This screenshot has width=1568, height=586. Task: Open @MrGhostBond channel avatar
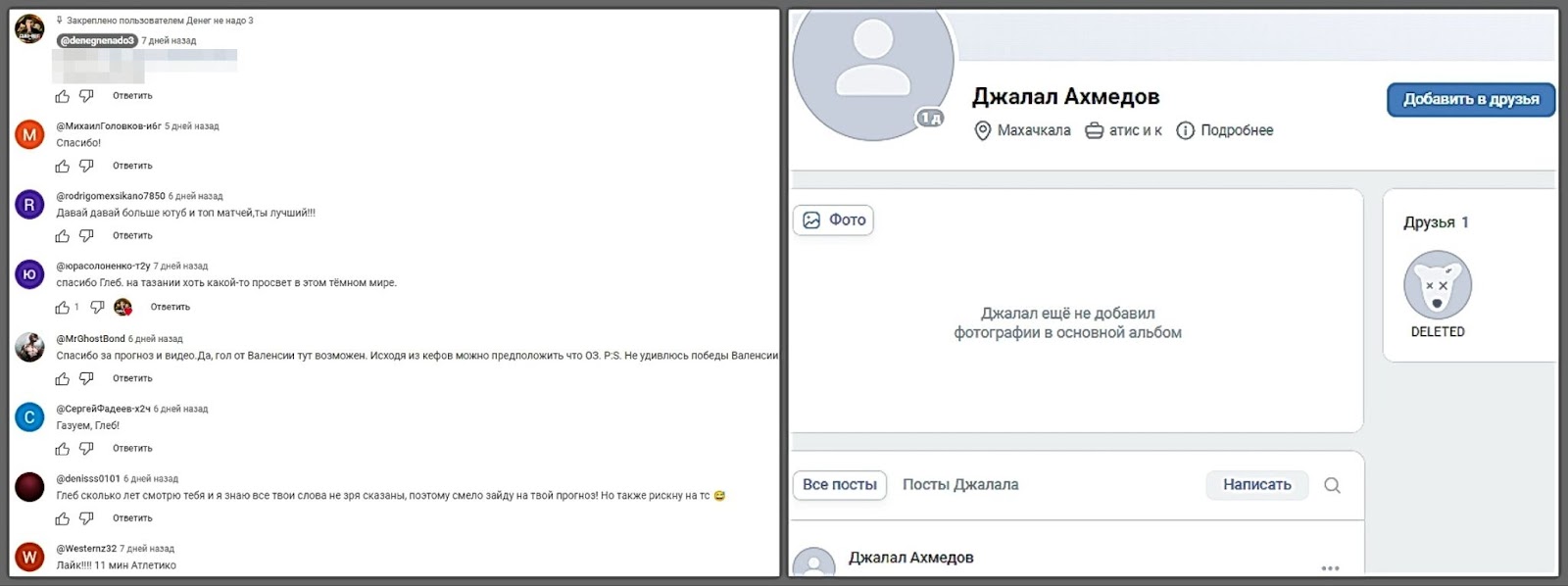29,346
